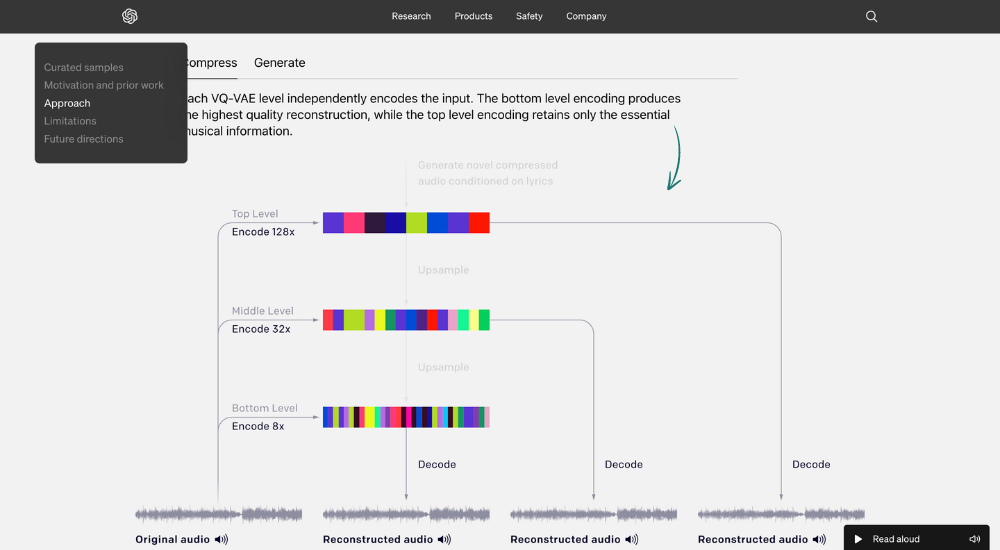
Task: Open the Products menu
Action: (473, 16)
